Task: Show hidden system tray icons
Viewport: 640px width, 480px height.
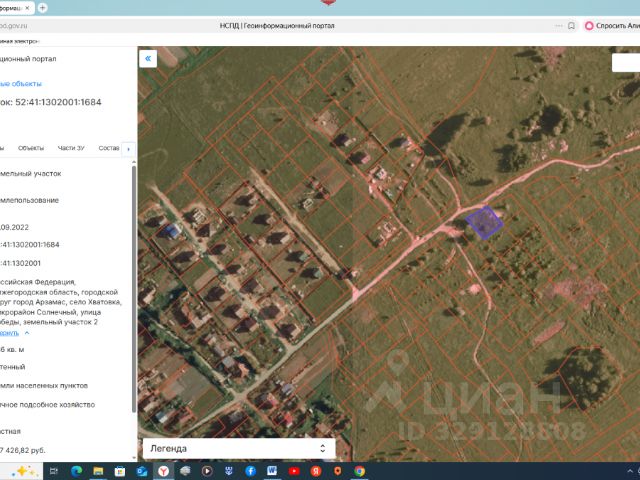Action: pyautogui.click(x=630, y=471)
